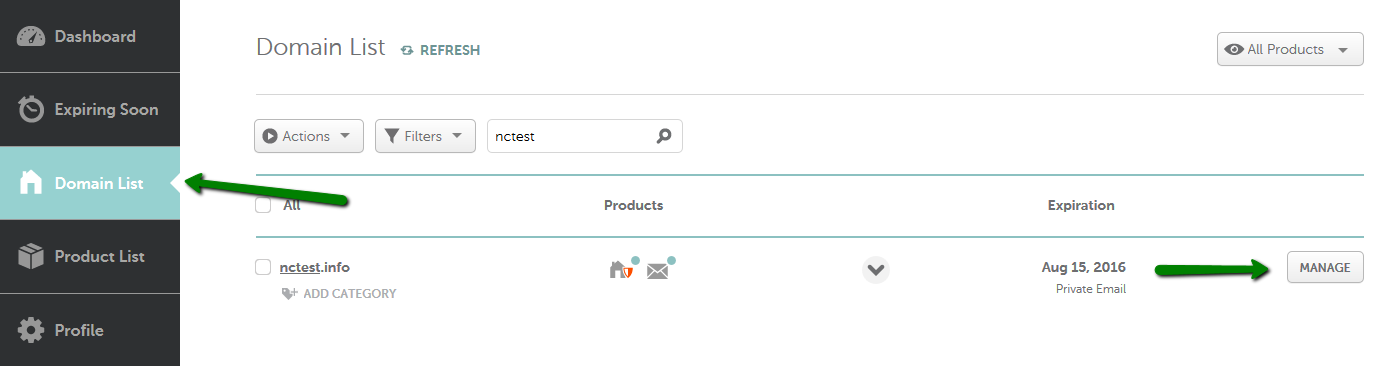Open the Expiring Soon sidebar item
1382x366 pixels.
(90, 110)
